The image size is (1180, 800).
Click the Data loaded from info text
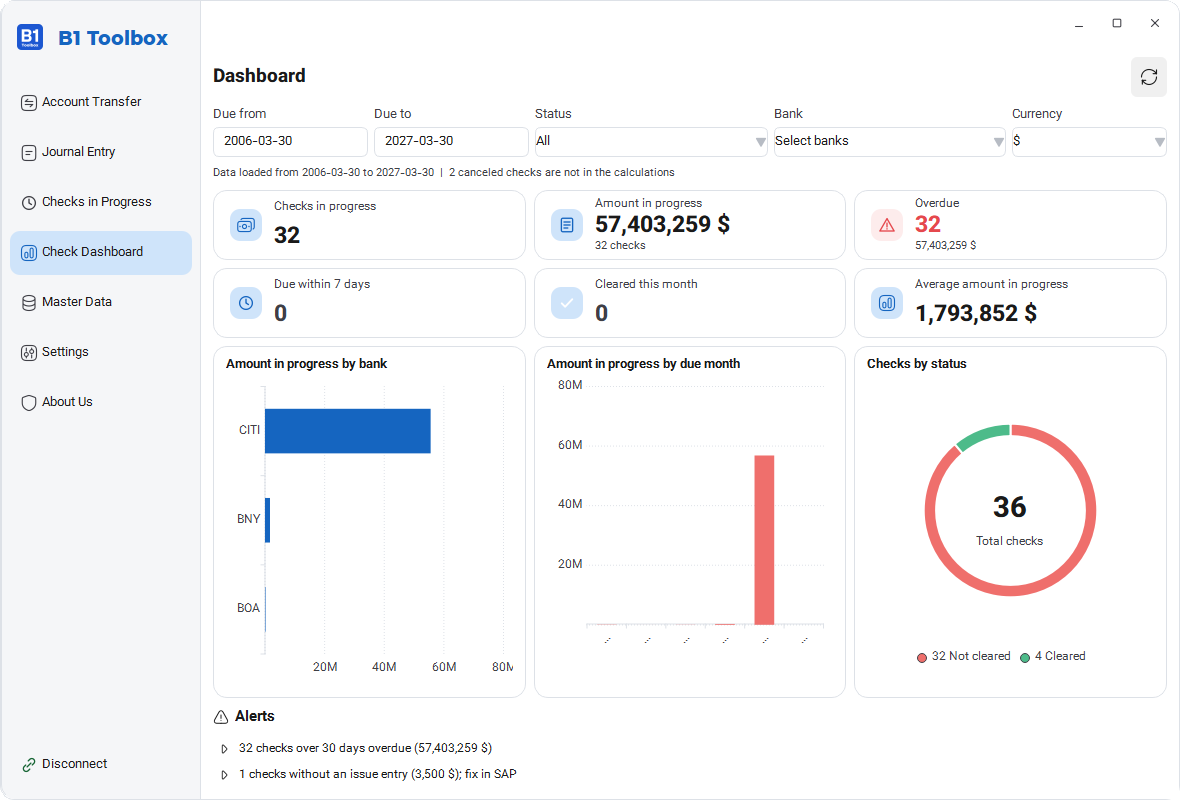443,172
